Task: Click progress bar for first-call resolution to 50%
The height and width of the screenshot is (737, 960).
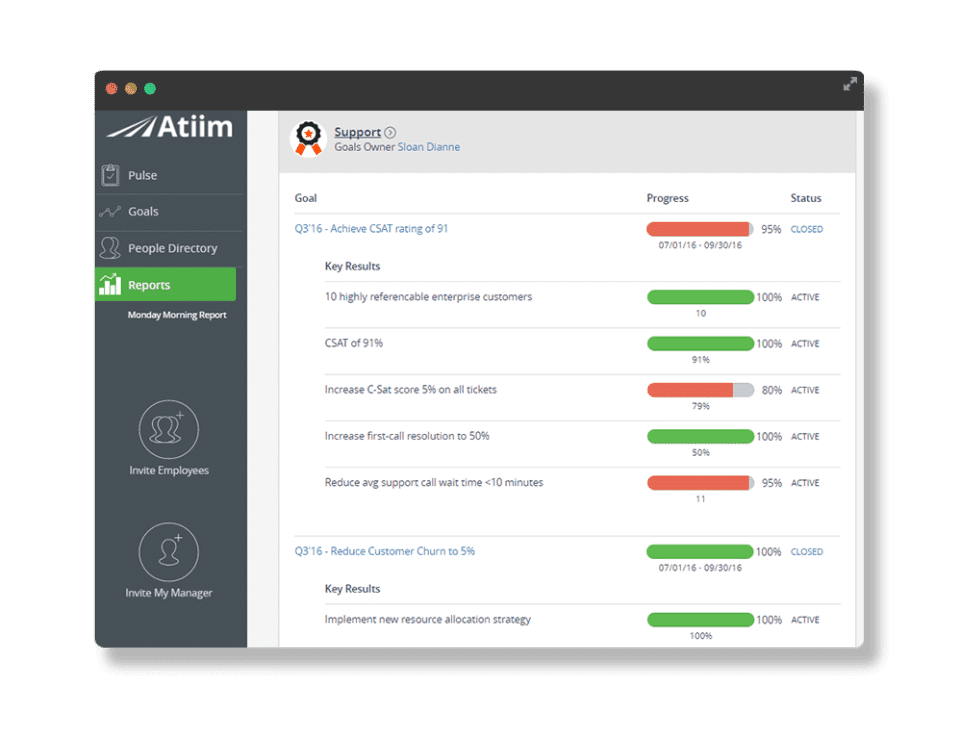Action: pos(700,436)
